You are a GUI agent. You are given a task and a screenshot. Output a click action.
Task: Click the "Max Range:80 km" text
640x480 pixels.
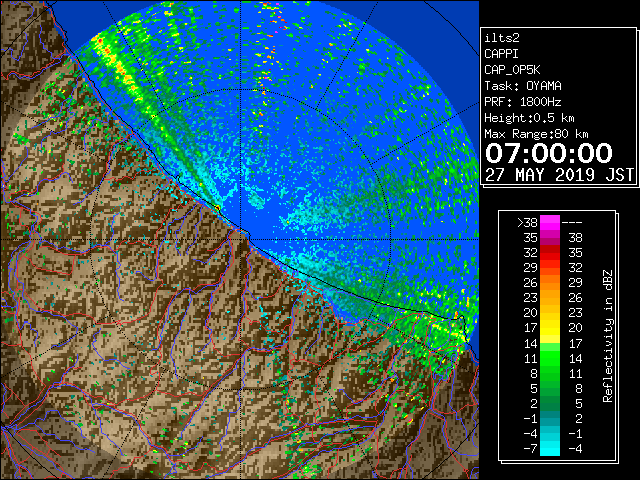pos(536,134)
